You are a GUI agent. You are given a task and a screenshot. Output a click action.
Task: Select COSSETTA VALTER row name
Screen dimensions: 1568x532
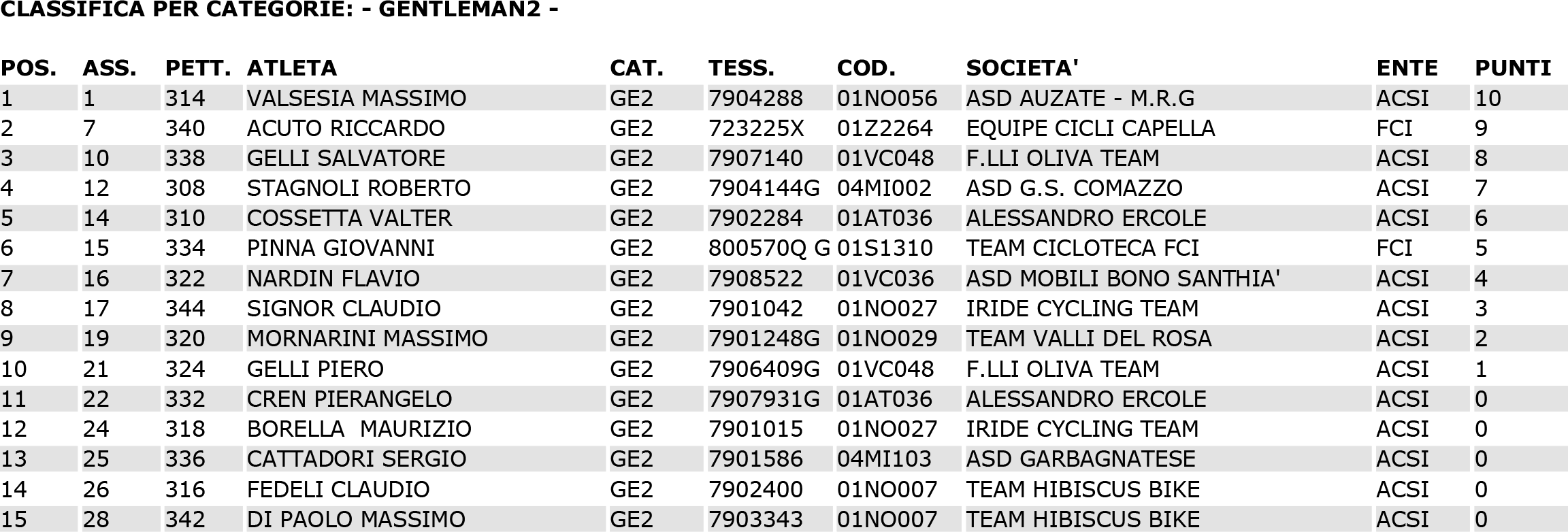(x=349, y=218)
